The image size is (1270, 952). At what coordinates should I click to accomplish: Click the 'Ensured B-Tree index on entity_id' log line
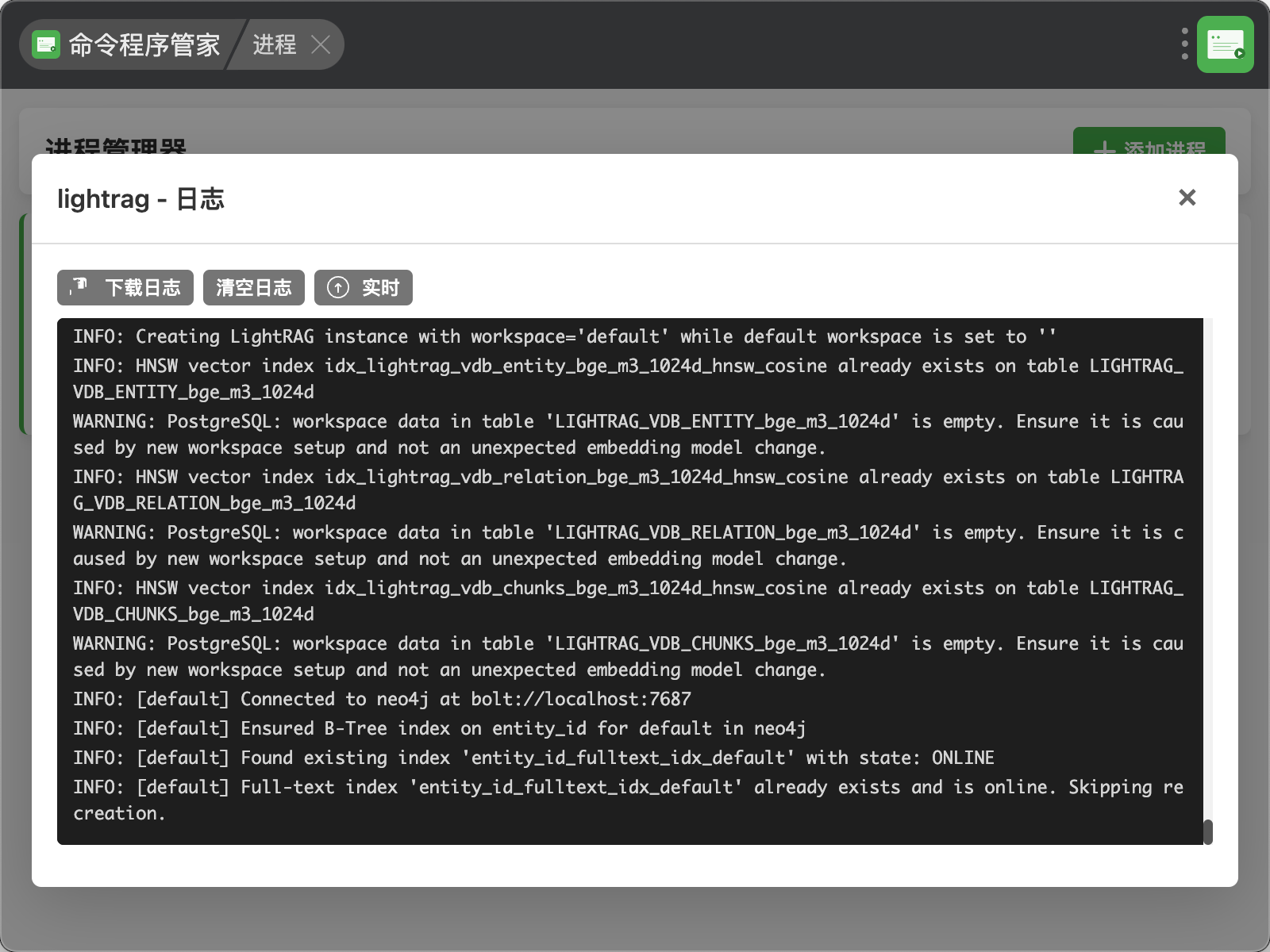(x=440, y=728)
